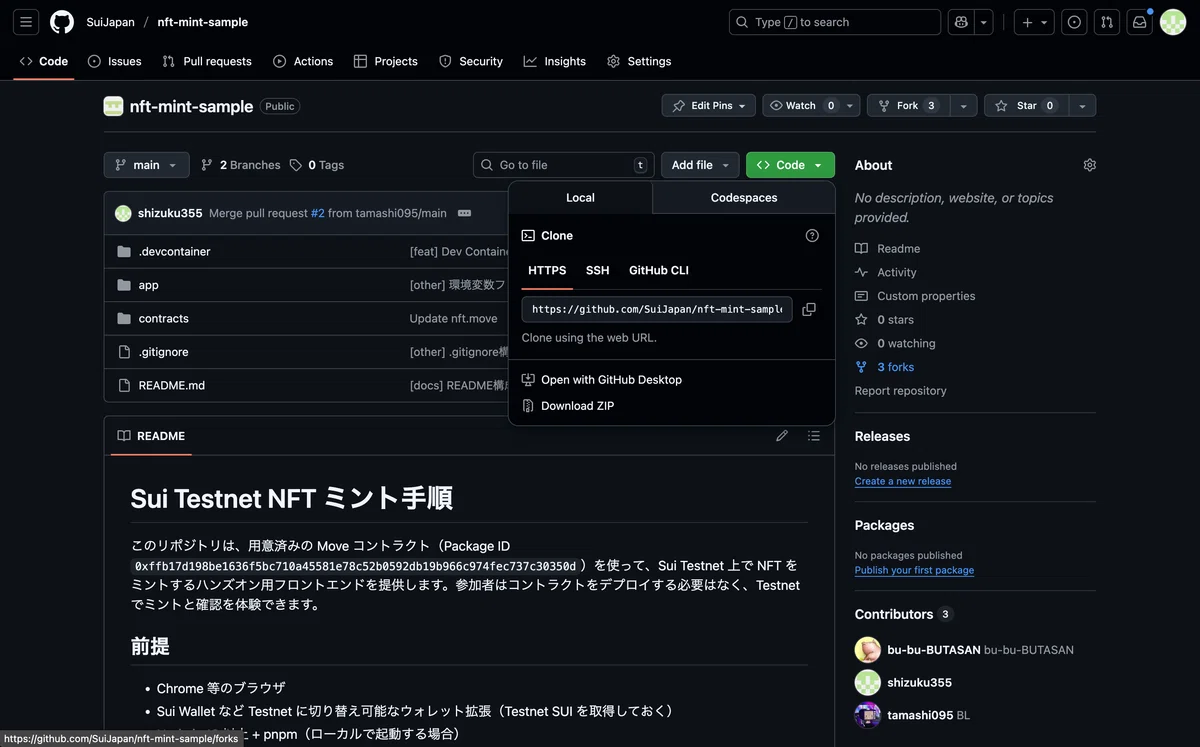The width and height of the screenshot is (1200, 747).
Task: View the 0 Tags link
Action: tap(317, 165)
